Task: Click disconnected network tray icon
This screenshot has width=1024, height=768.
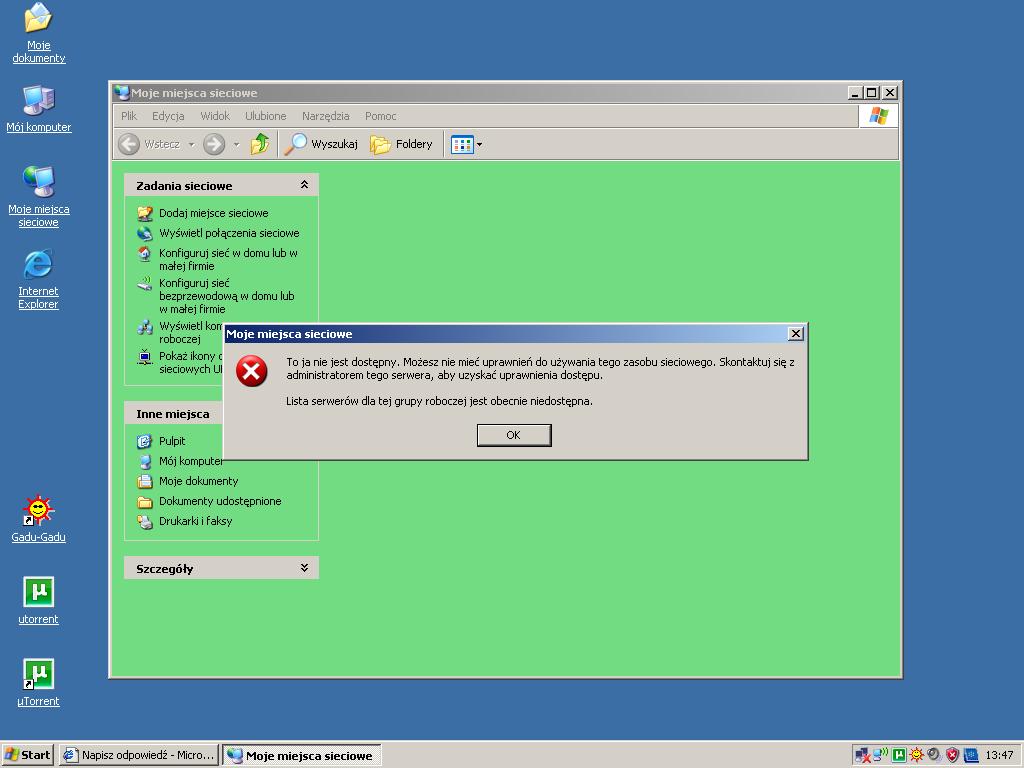Action: [863, 756]
